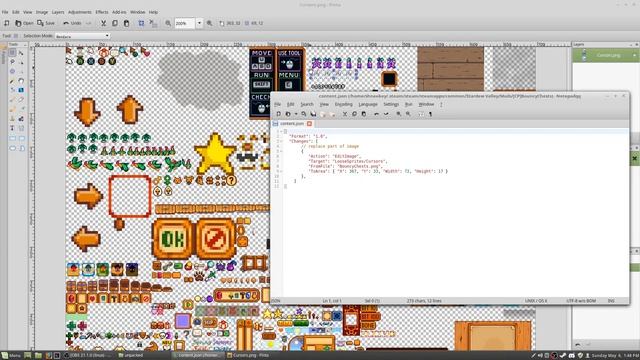The height and width of the screenshot is (360, 640).
Task: Click the Open button in Pinta toolbar
Action: coord(24,23)
